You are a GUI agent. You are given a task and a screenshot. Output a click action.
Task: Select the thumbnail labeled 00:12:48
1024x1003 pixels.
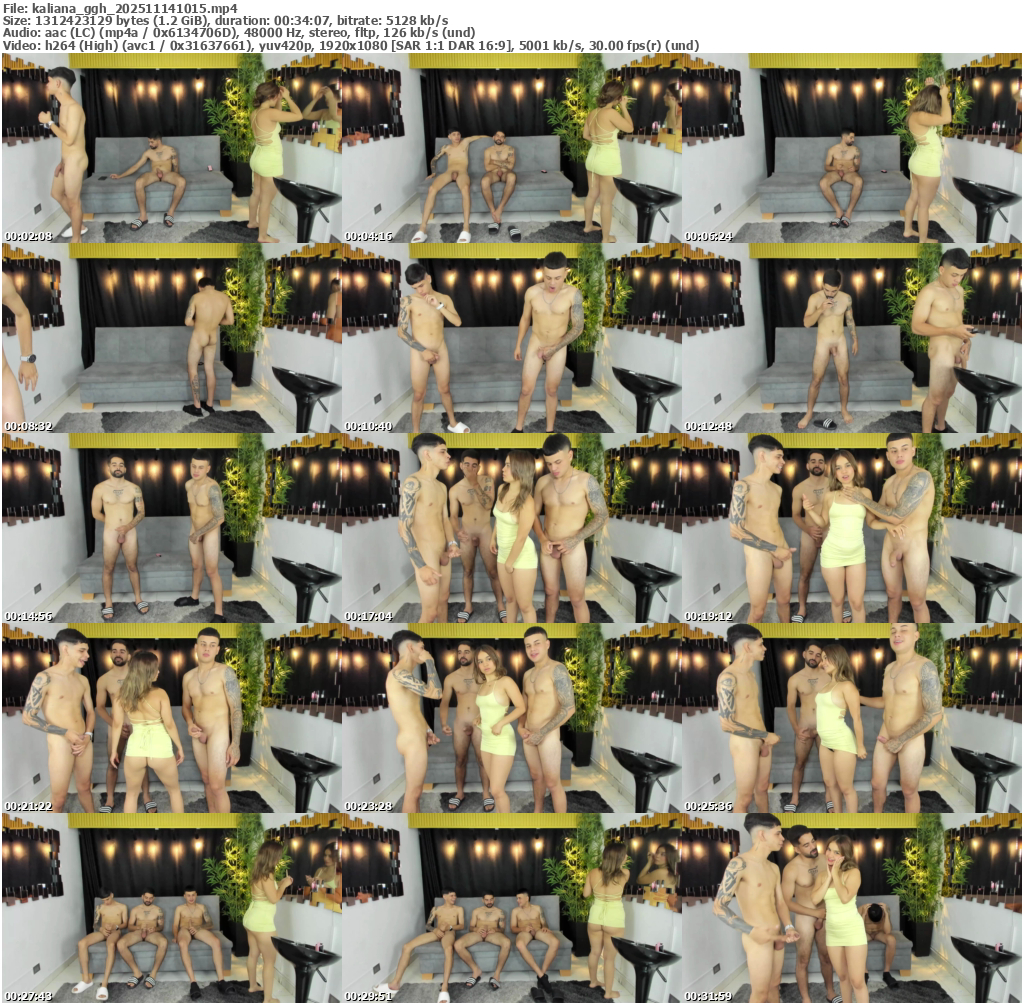click(x=851, y=338)
